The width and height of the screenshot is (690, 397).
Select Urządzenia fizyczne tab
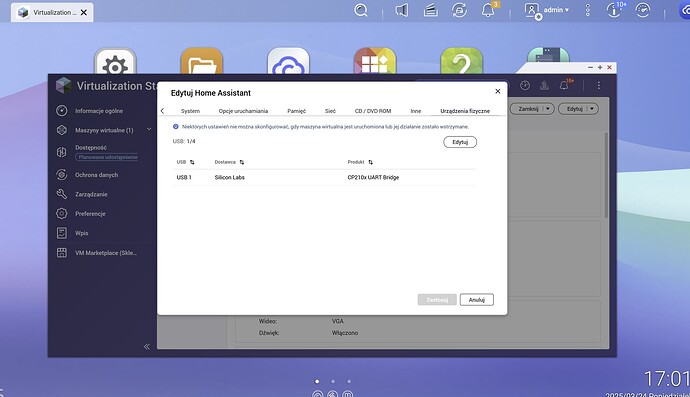[465, 111]
